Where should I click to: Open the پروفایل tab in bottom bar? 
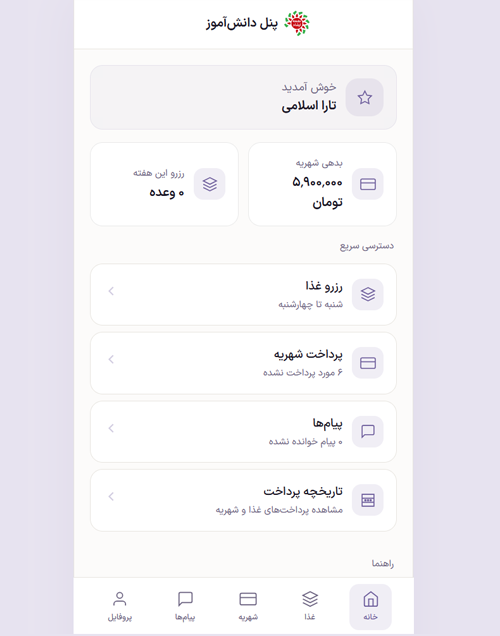tap(120, 606)
